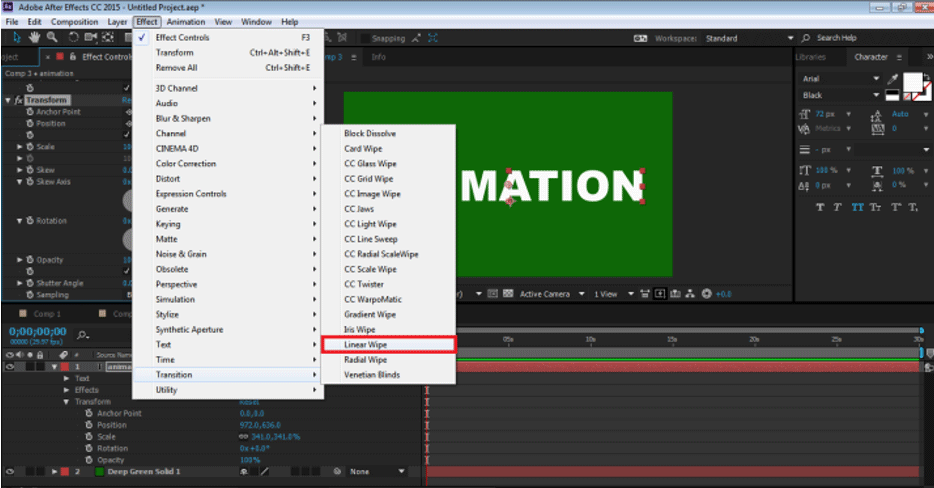
Task: Toggle the Snapping checkbox
Action: 363,38
